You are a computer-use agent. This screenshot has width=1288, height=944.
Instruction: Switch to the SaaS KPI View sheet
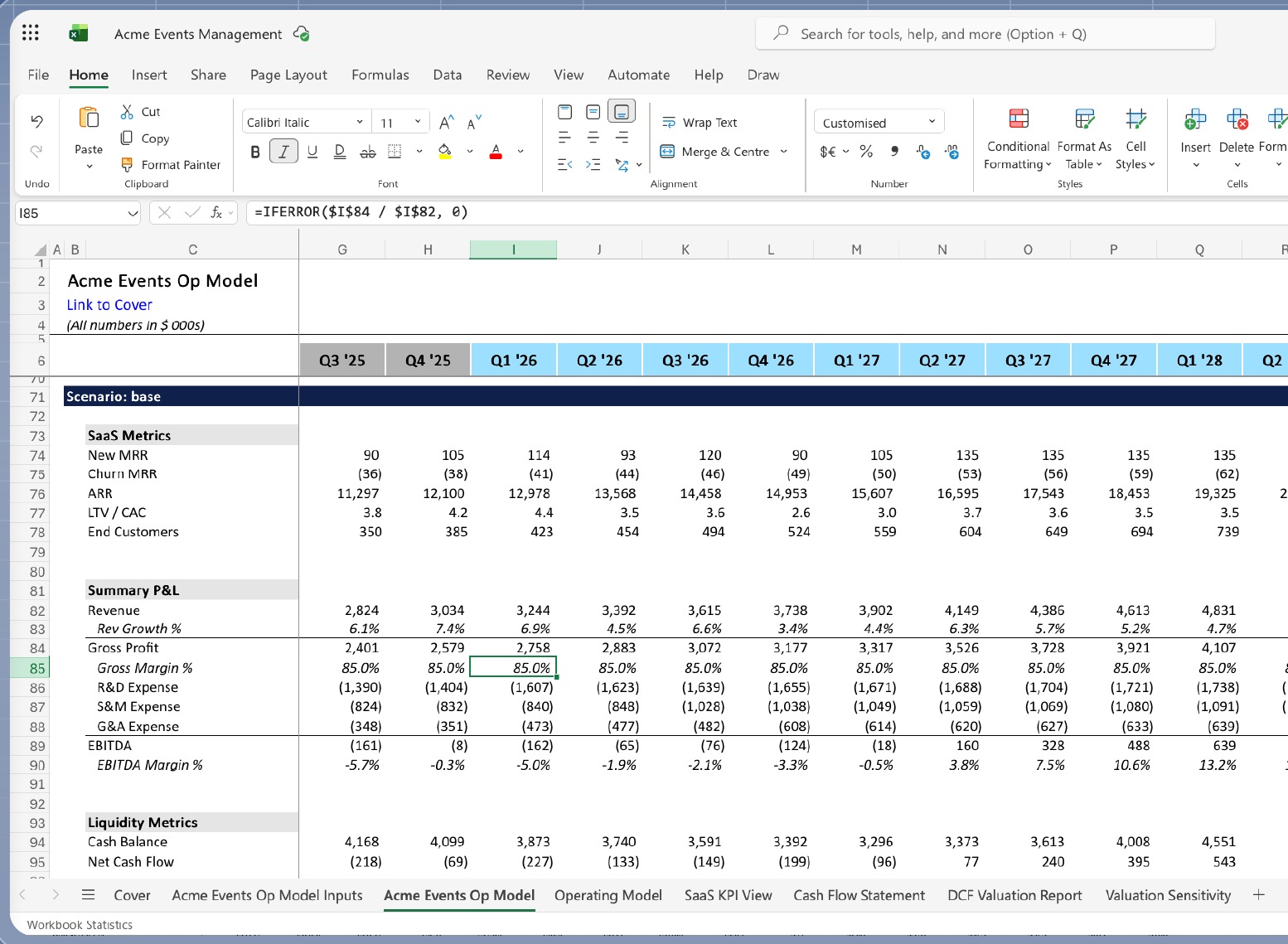(728, 895)
